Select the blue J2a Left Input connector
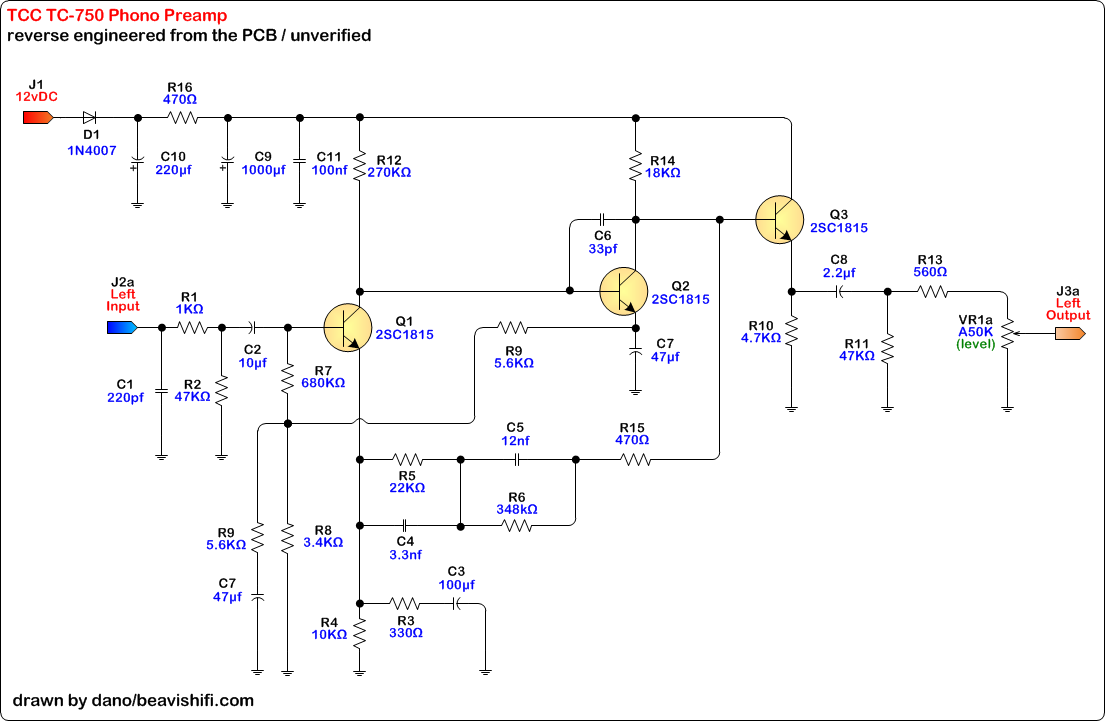Viewport: 1105px width, 721px height. coord(122,327)
